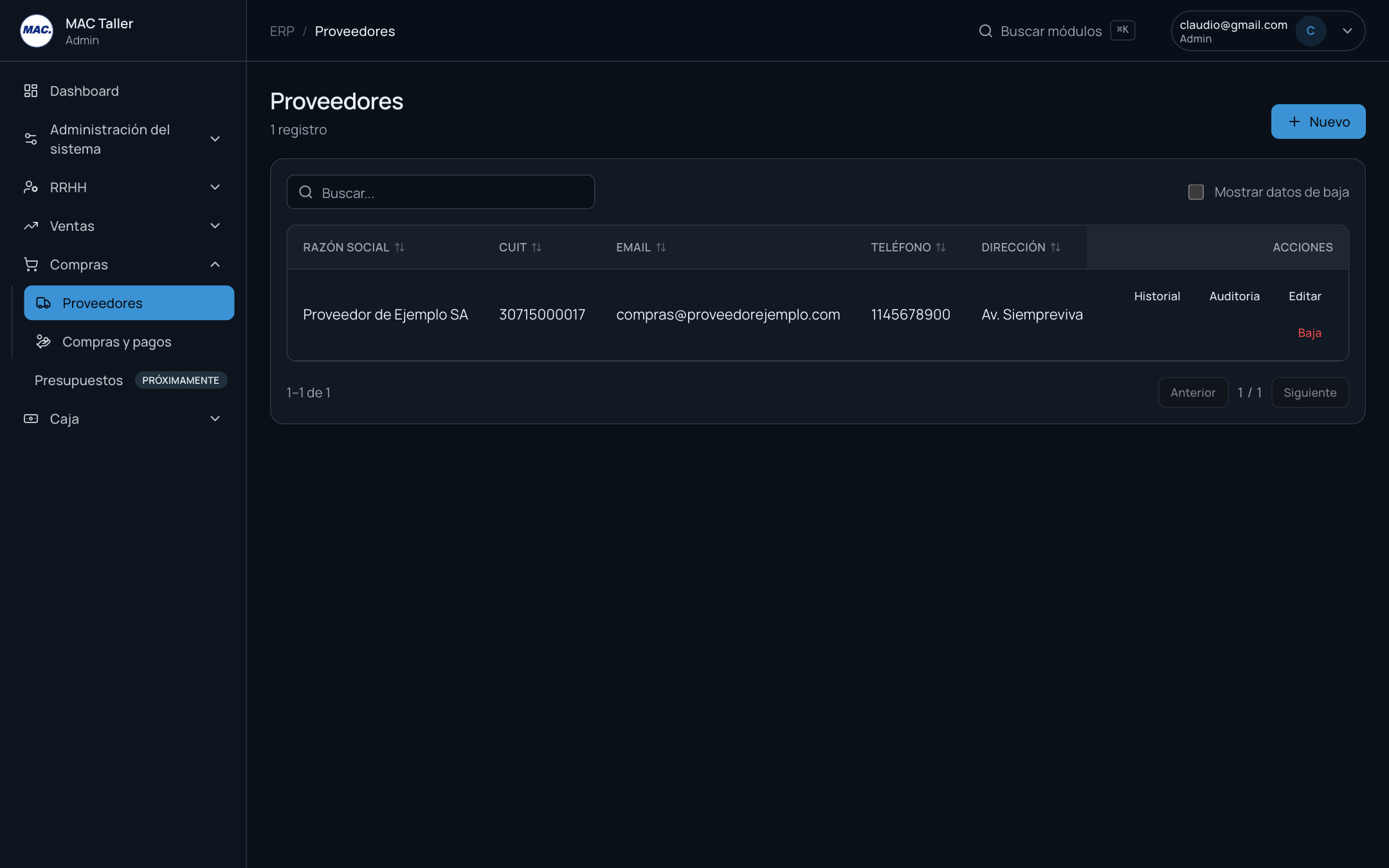1389x868 pixels.
Task: Click the Proveedores truck icon
Action: click(x=43, y=303)
